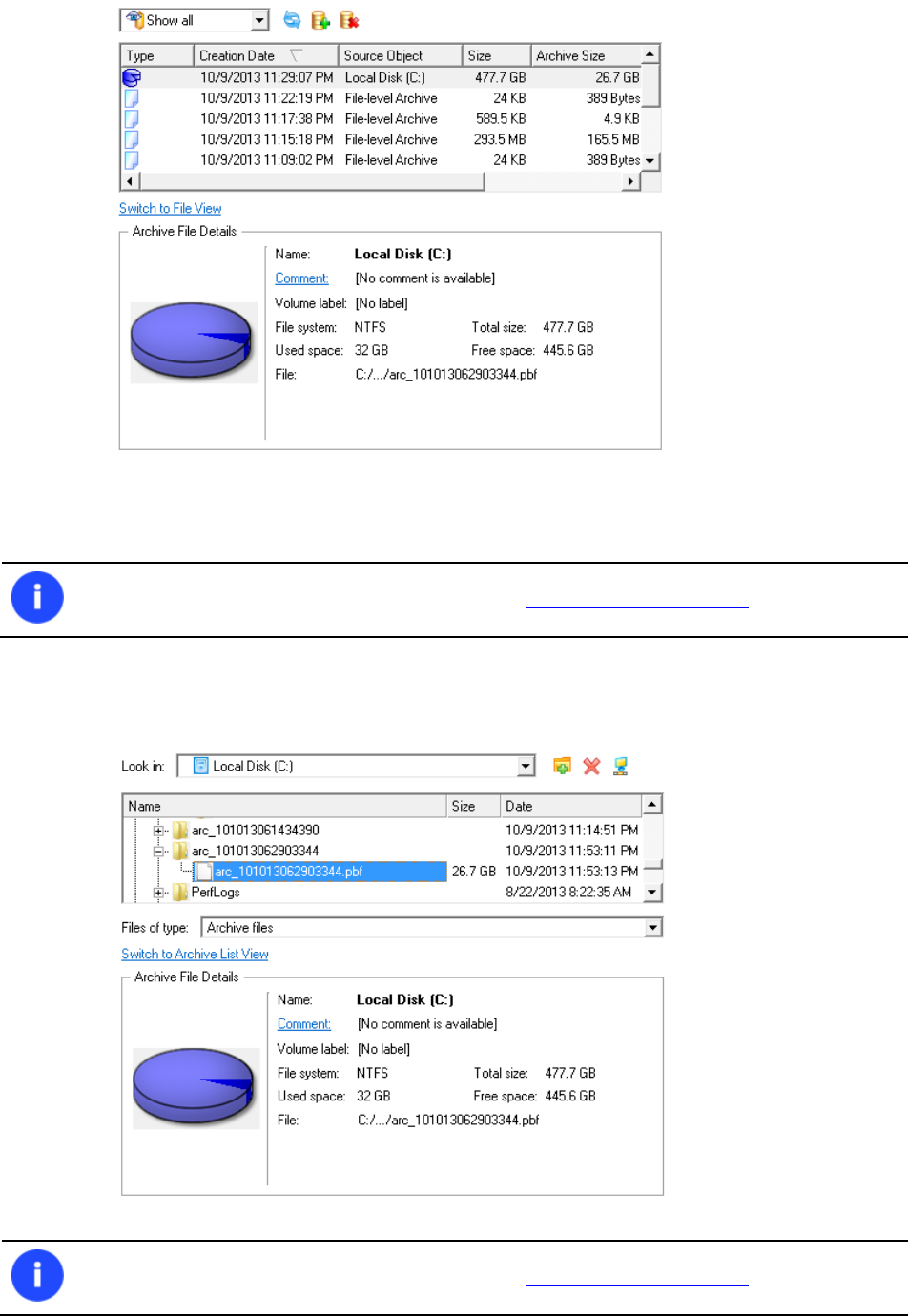
Task: Click the lower disk usage pie chart
Action: click(196, 1087)
